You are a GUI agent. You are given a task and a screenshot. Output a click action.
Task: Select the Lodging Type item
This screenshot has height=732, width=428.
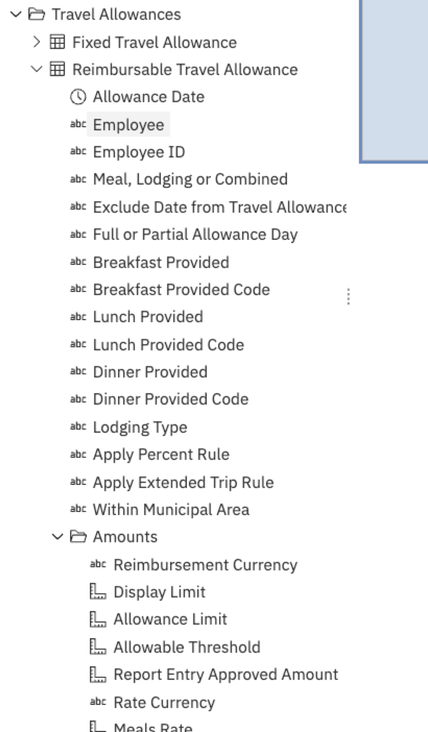(140, 427)
